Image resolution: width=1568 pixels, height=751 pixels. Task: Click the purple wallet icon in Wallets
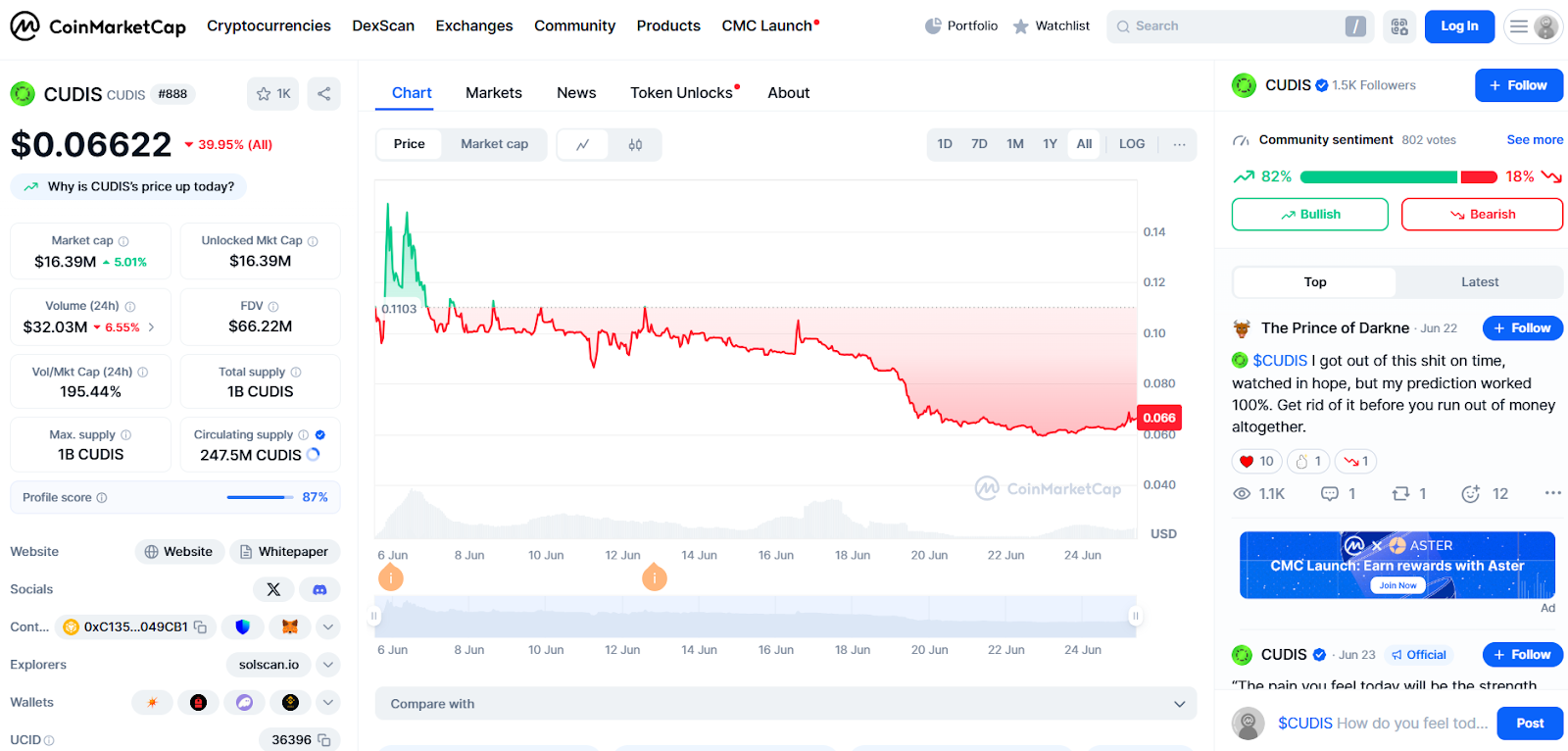245,702
